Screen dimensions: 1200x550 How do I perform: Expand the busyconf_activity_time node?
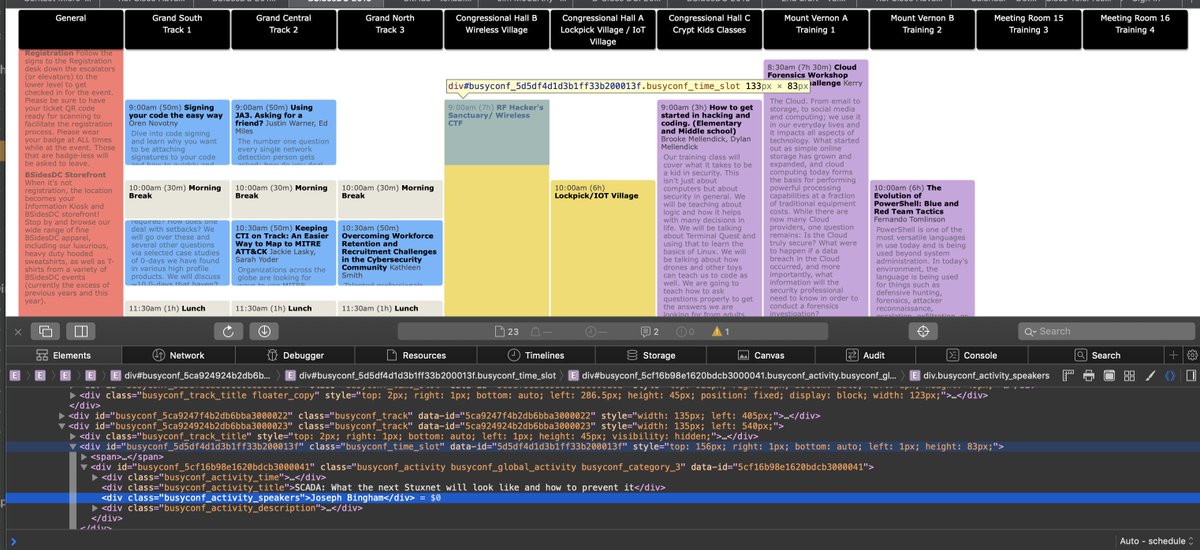[95, 477]
